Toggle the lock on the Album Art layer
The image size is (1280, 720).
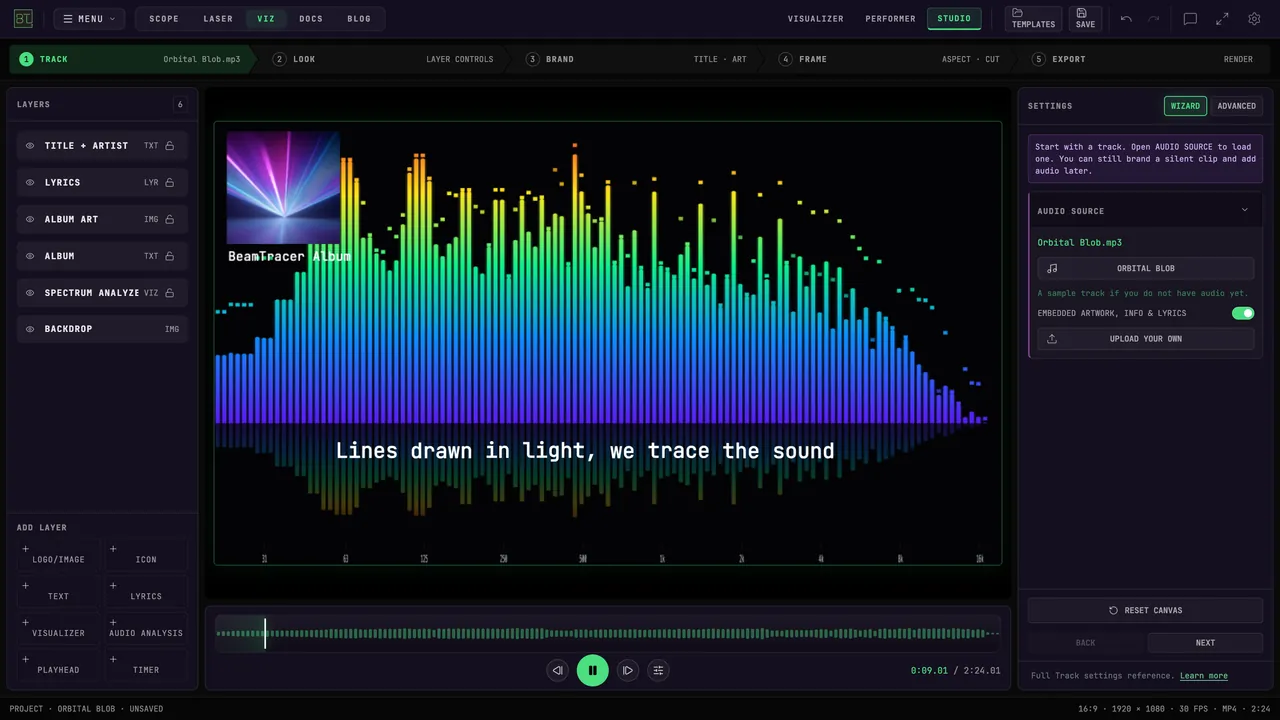pyautogui.click(x=170, y=219)
